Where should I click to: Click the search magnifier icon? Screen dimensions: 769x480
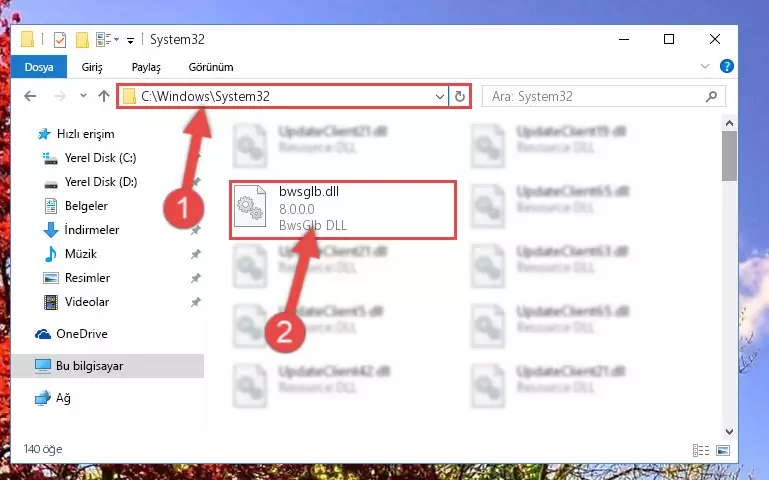coord(711,97)
